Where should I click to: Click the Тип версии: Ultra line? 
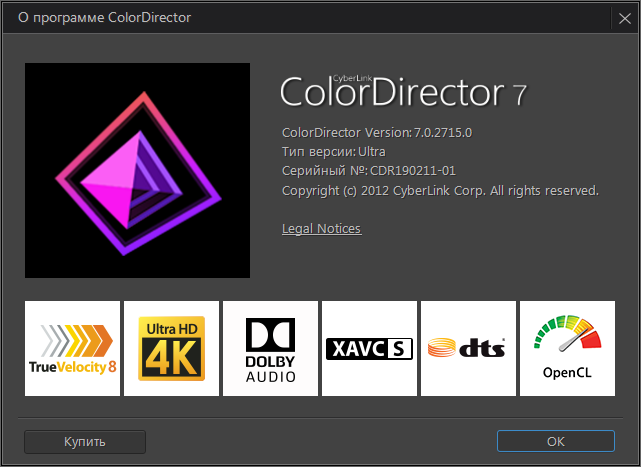[x=336, y=151]
